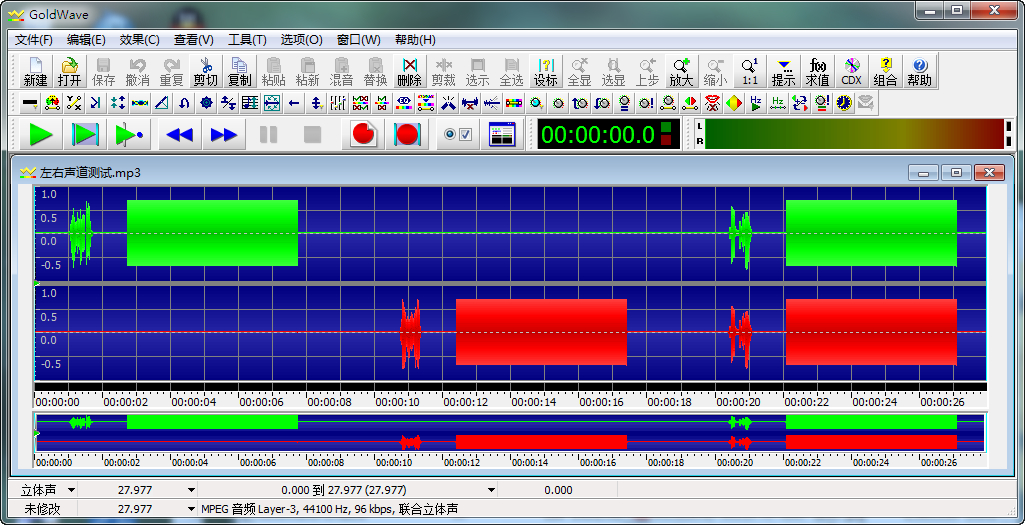The width and height of the screenshot is (1025, 525).
Task: Click the 放大 (Zoom In) magnifier icon
Action: point(681,71)
